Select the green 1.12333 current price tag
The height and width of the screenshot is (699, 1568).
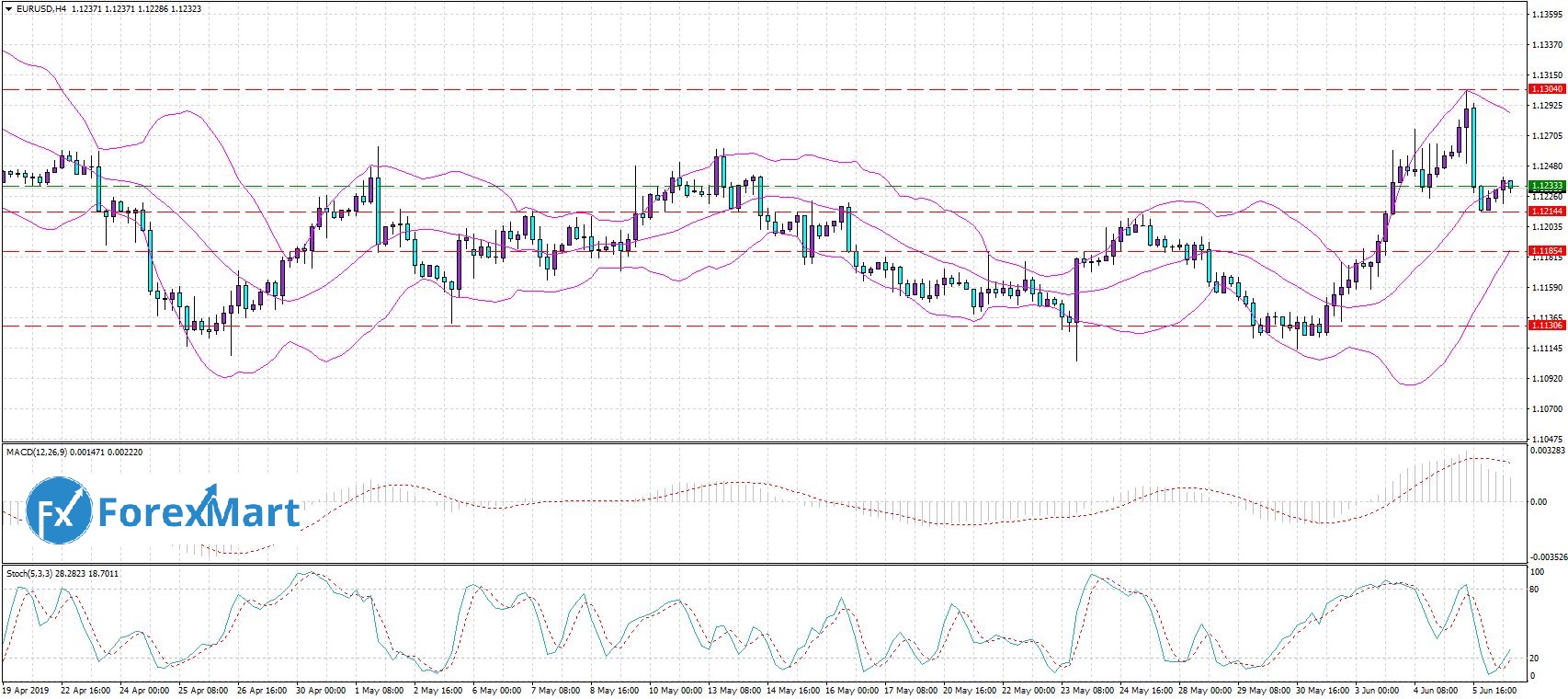(x=1546, y=186)
